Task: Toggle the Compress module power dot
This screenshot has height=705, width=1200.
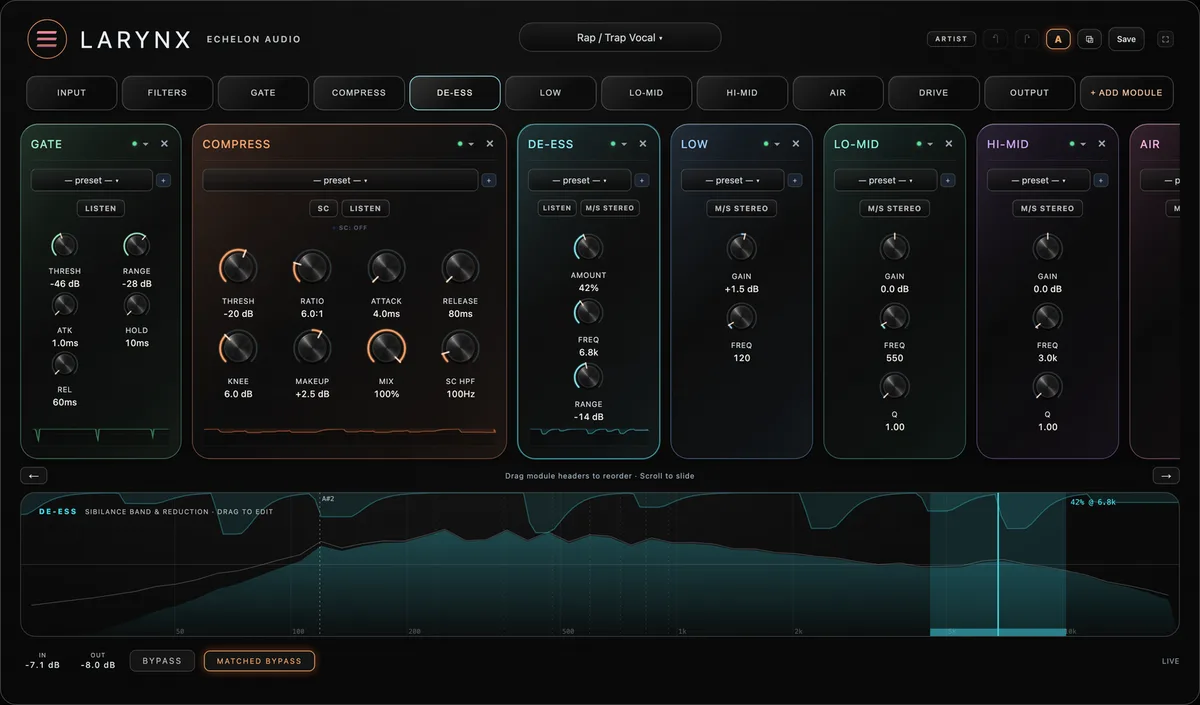Action: point(460,144)
